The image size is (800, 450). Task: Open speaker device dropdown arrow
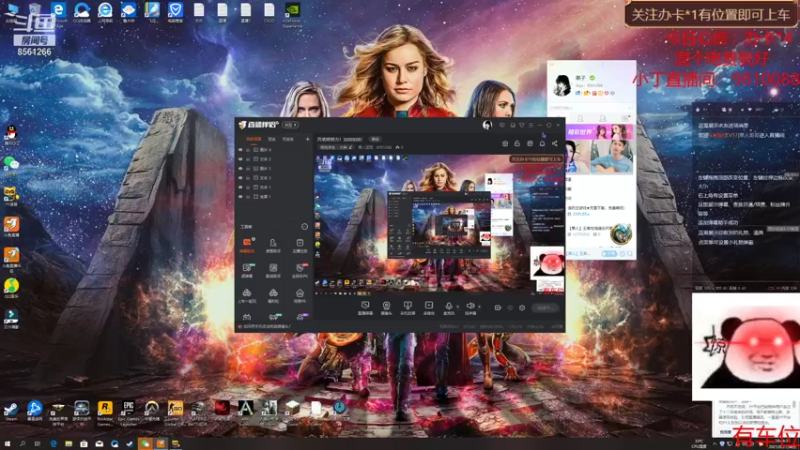(480, 306)
